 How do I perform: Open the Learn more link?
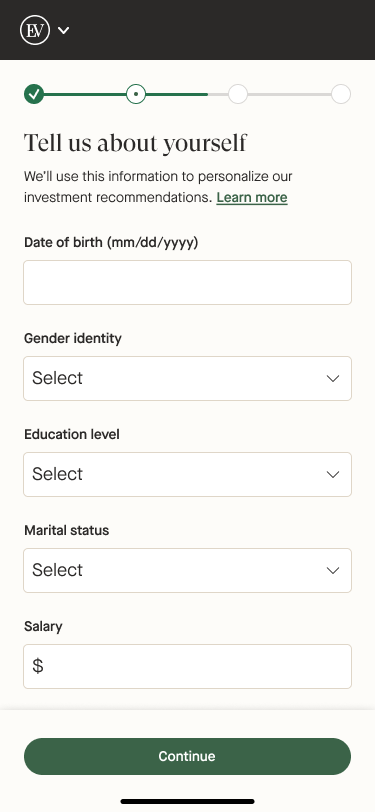point(252,197)
